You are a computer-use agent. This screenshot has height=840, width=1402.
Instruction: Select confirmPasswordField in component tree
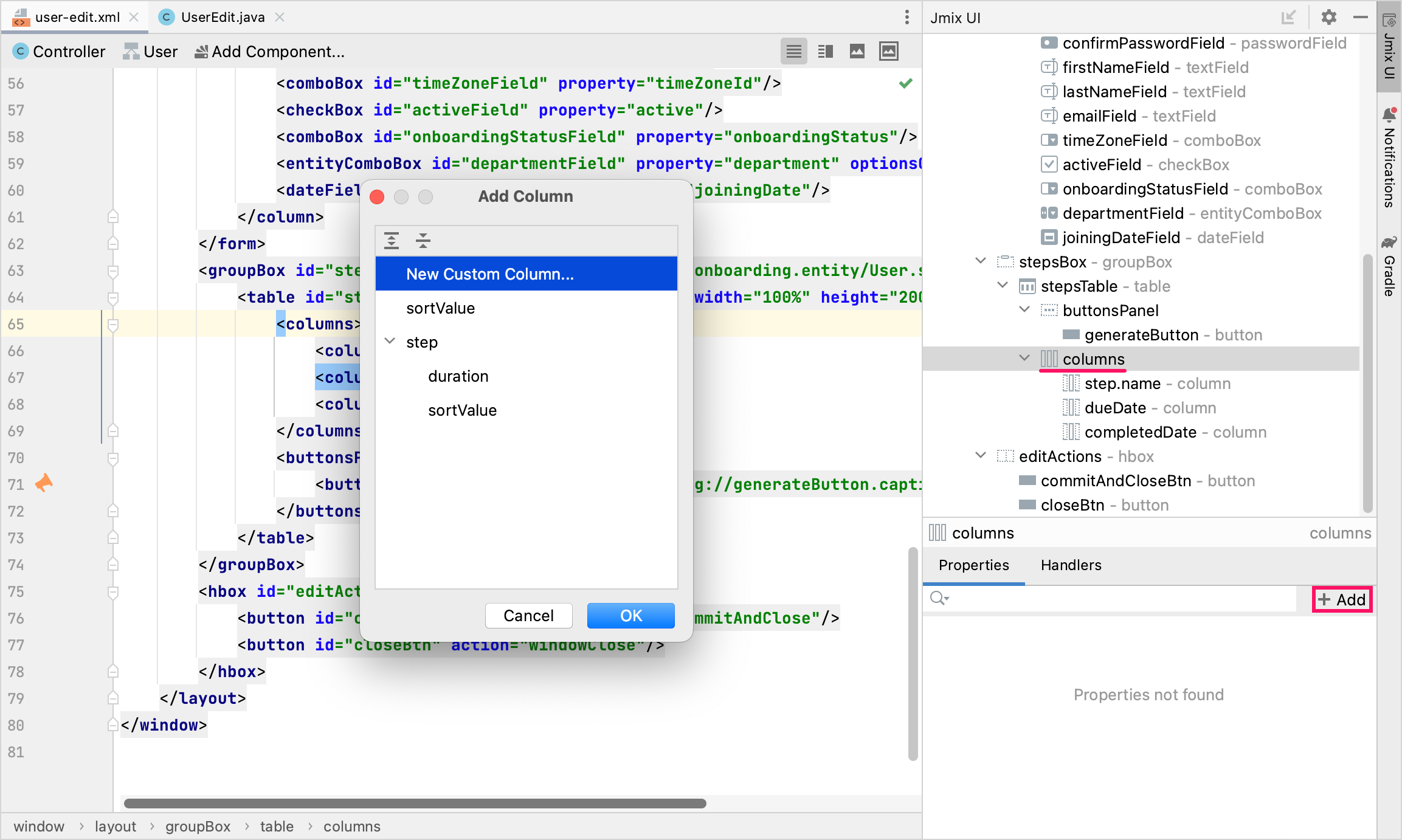coord(1193,43)
